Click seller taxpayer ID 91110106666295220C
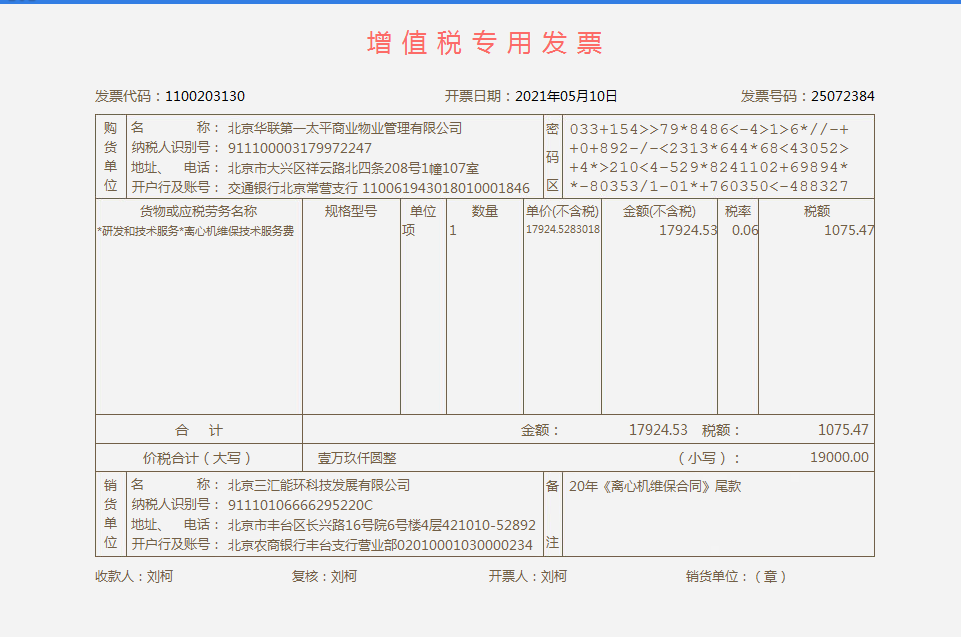The width and height of the screenshot is (961, 637). point(300,505)
